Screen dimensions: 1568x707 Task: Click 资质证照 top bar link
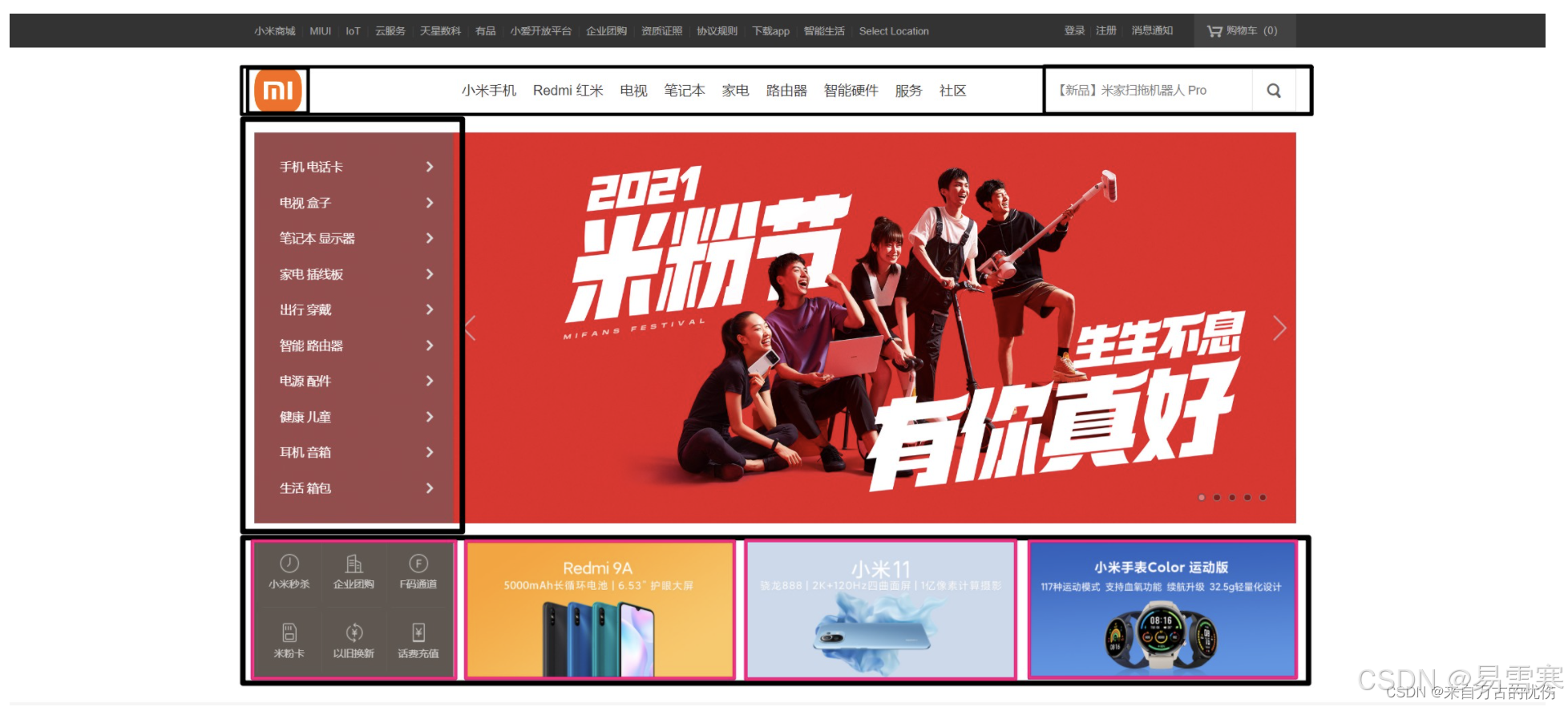(x=662, y=31)
